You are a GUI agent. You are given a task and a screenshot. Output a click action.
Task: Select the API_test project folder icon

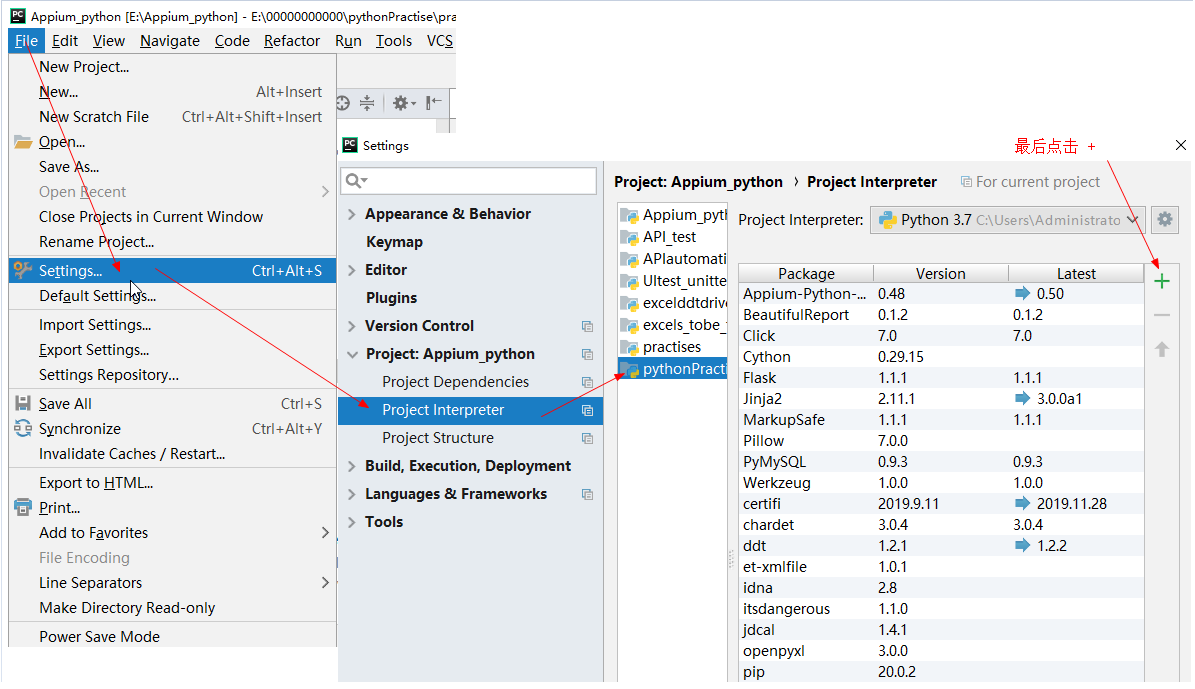629,237
